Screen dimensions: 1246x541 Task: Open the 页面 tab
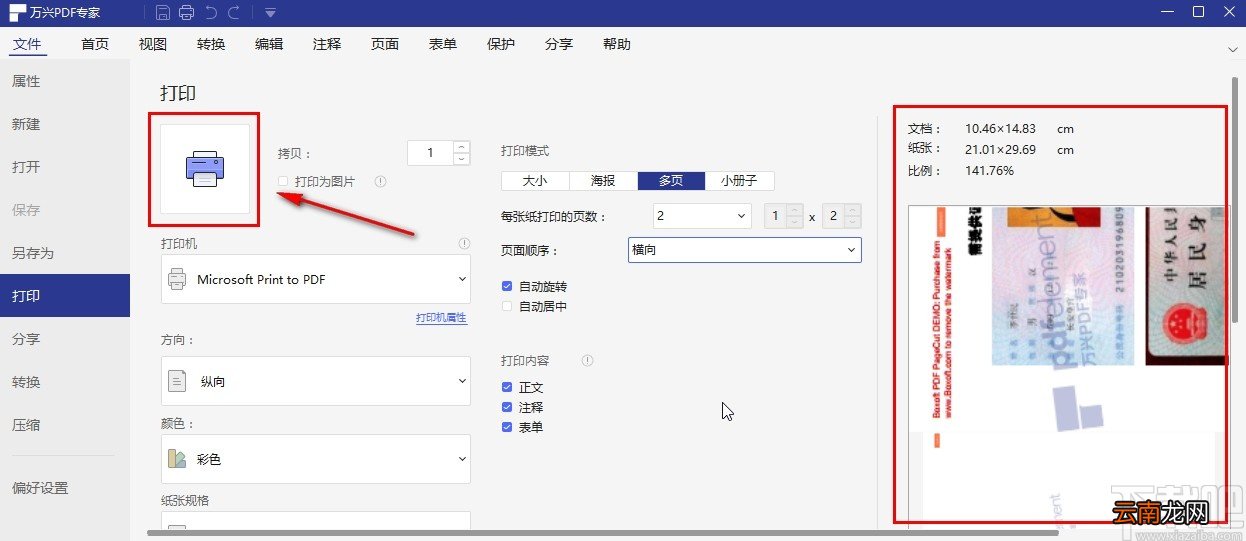coord(385,44)
